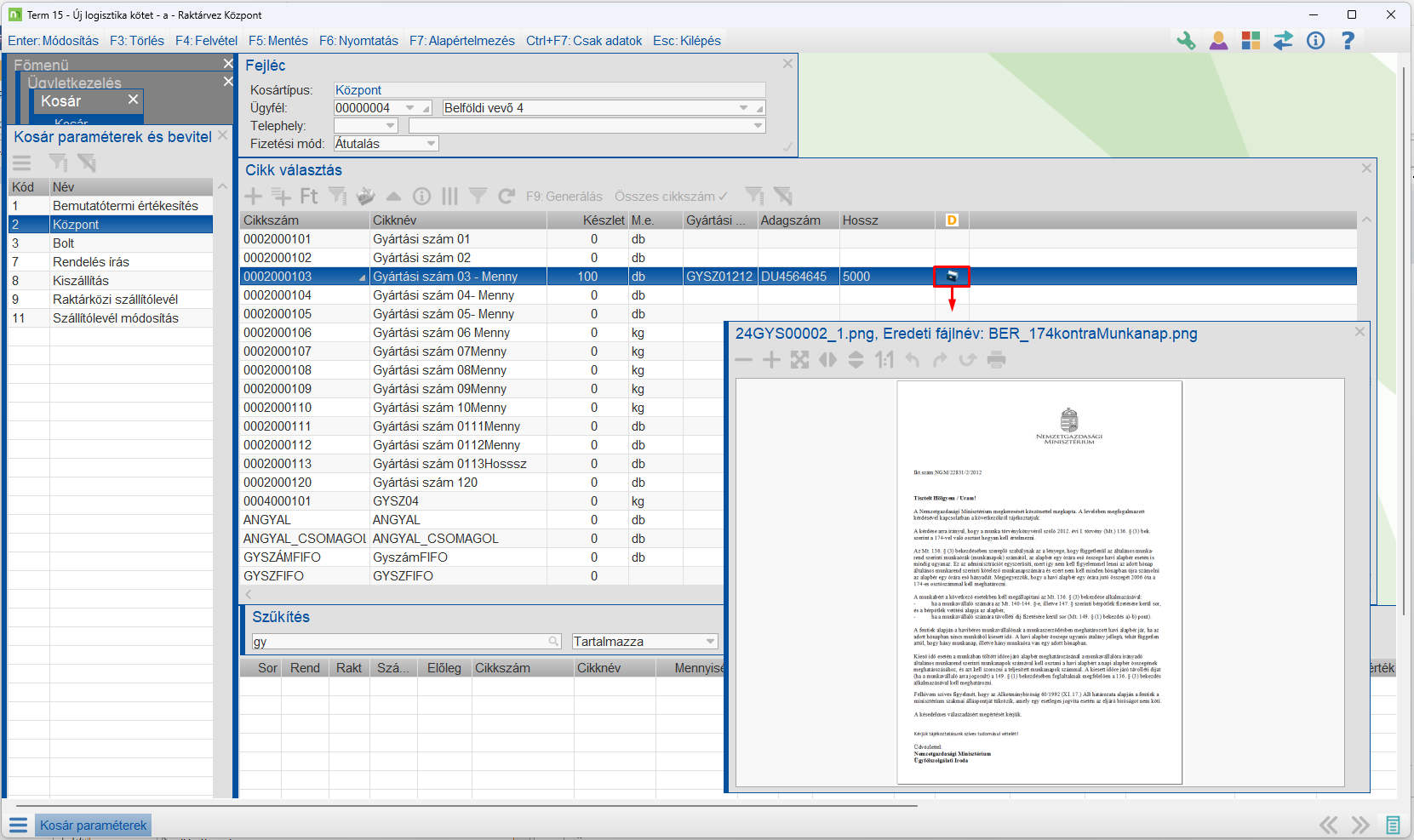Image resolution: width=1414 pixels, height=840 pixels.
Task: Expand the Tartalmazza filter dropdown
Action: point(710,642)
